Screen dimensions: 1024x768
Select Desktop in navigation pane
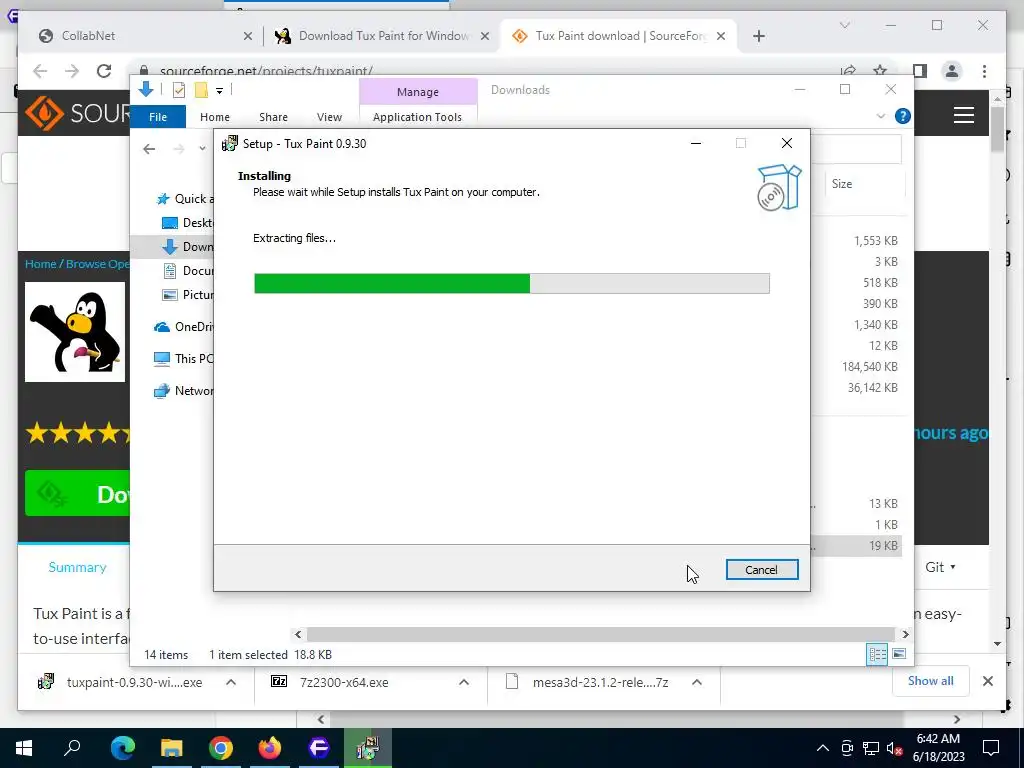187,223
